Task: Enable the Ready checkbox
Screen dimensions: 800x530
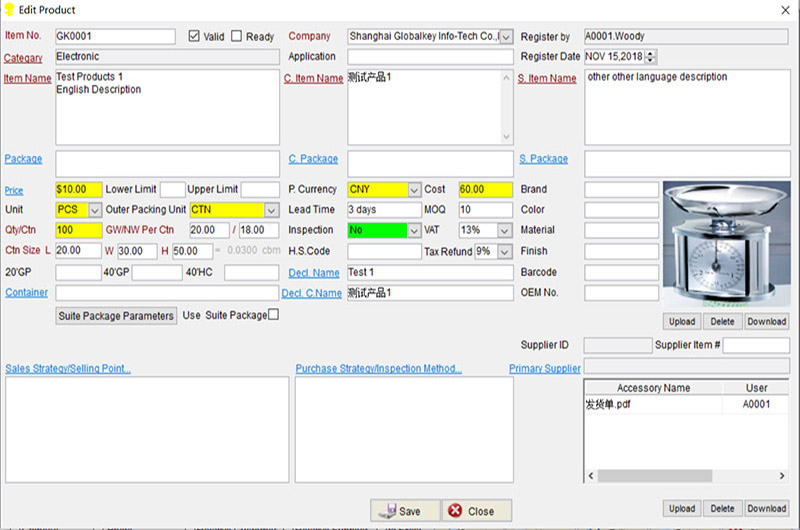Action: pos(237,36)
